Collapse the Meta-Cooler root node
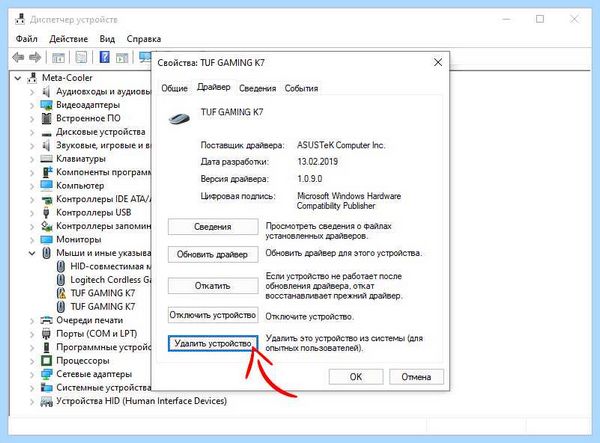Viewport: 600px width, 443px height. (x=18, y=78)
